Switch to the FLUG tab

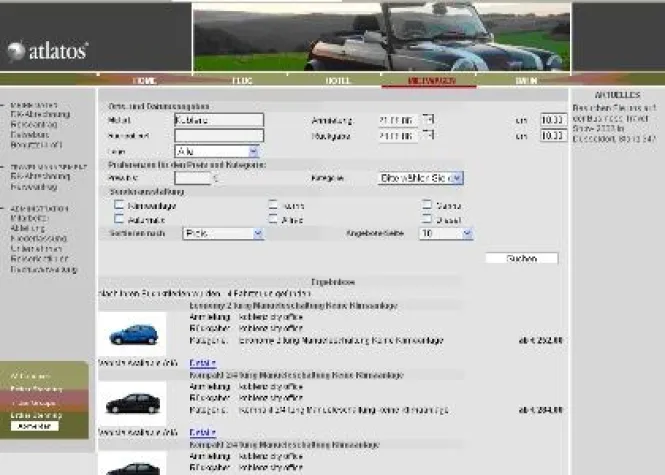click(240, 80)
